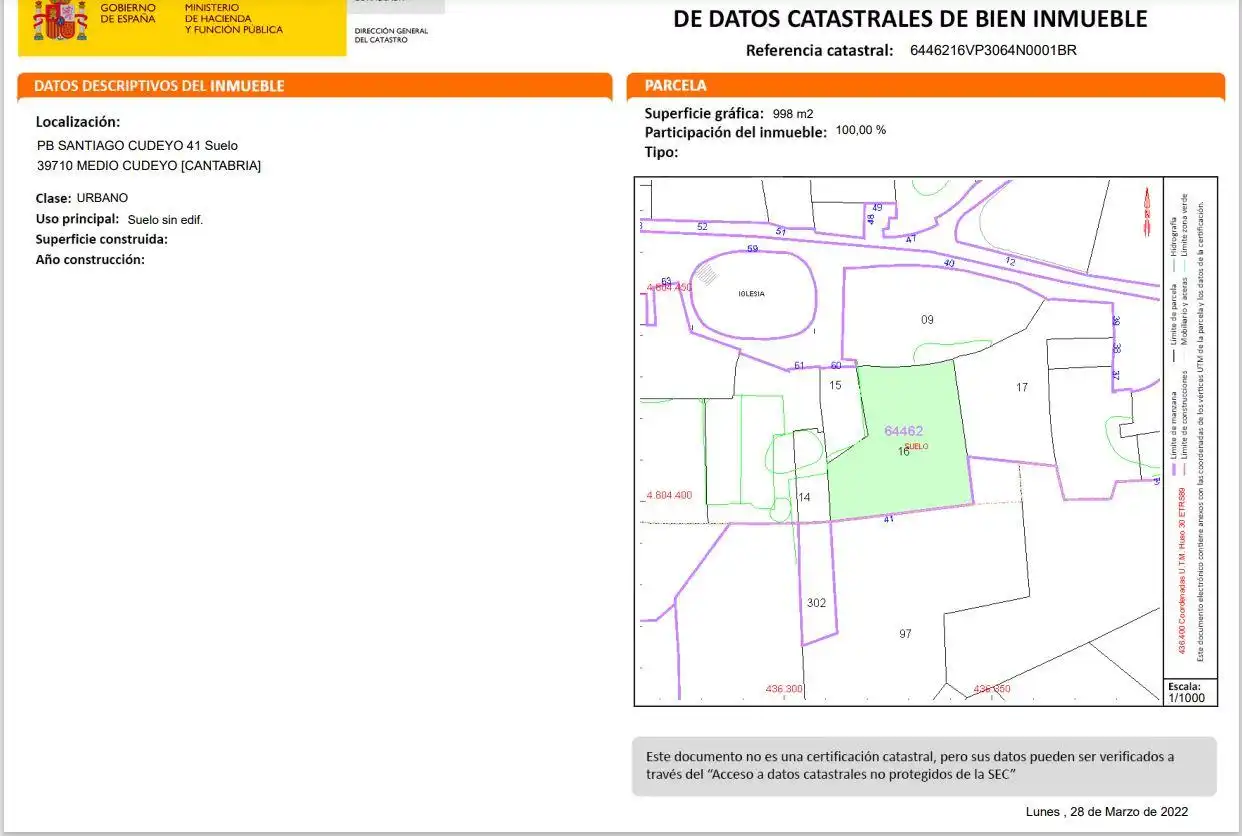1242x836 pixels.
Task: Click 'DIRECCIÓN GENERAL DEL CATASTRO' text
Action: click(x=391, y=35)
